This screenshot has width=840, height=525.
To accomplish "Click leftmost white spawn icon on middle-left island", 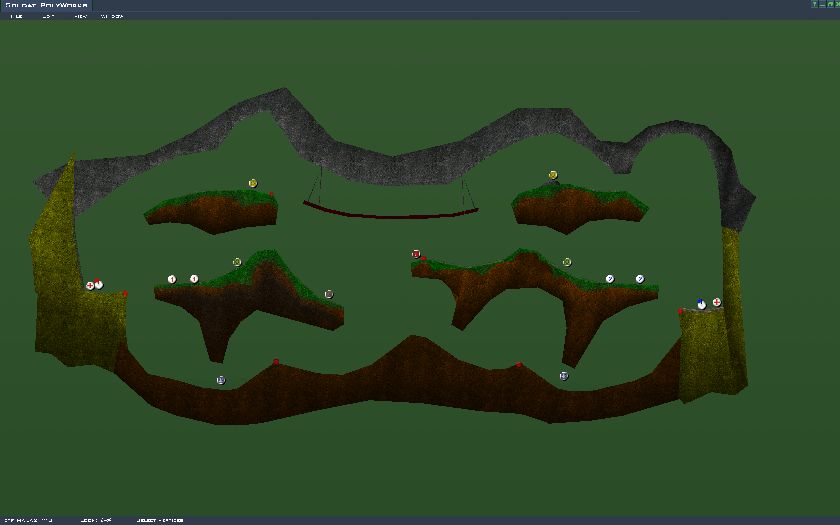I will (x=172, y=279).
